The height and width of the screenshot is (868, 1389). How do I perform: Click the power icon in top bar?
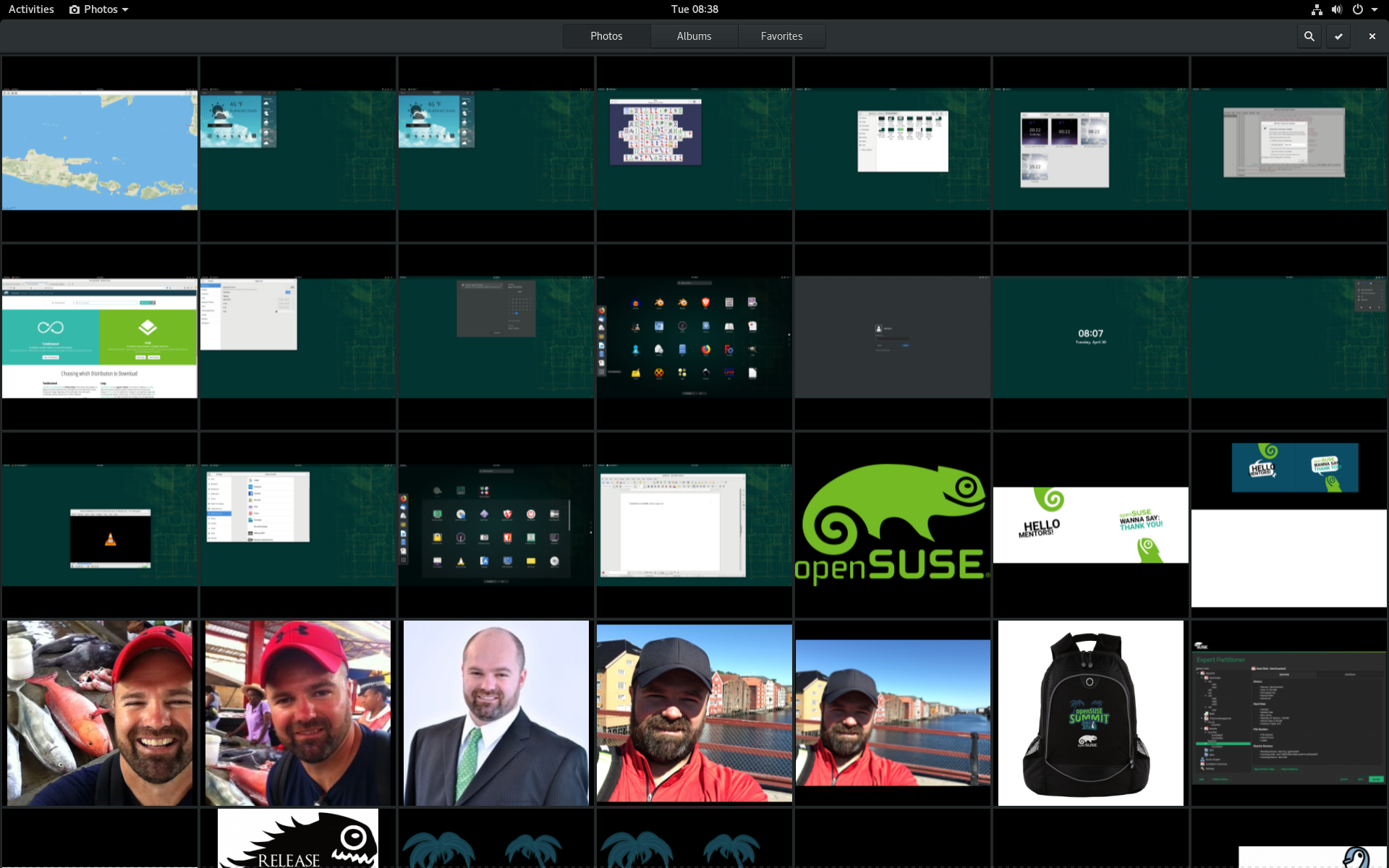pos(1358,9)
